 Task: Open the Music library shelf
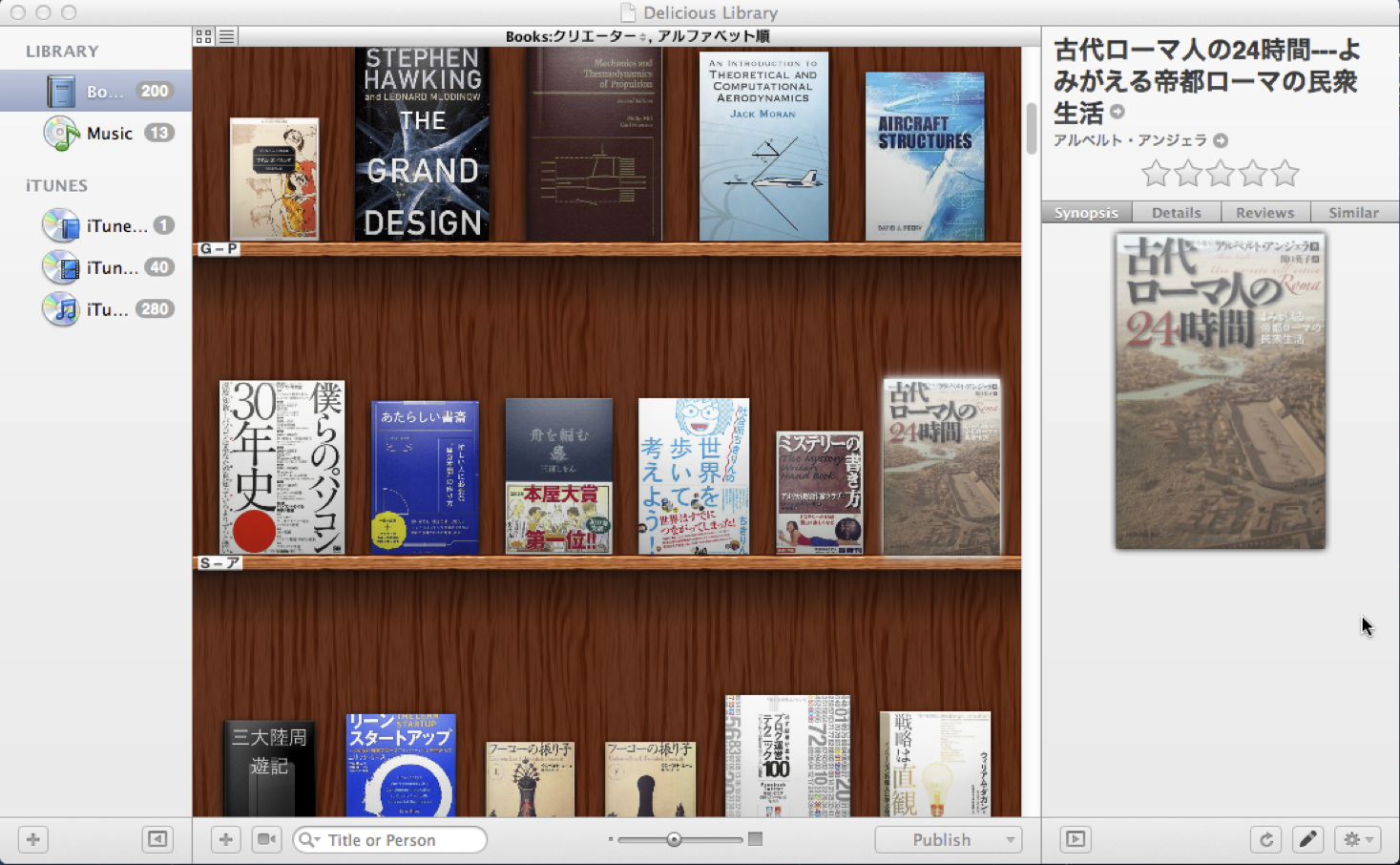pos(95,133)
